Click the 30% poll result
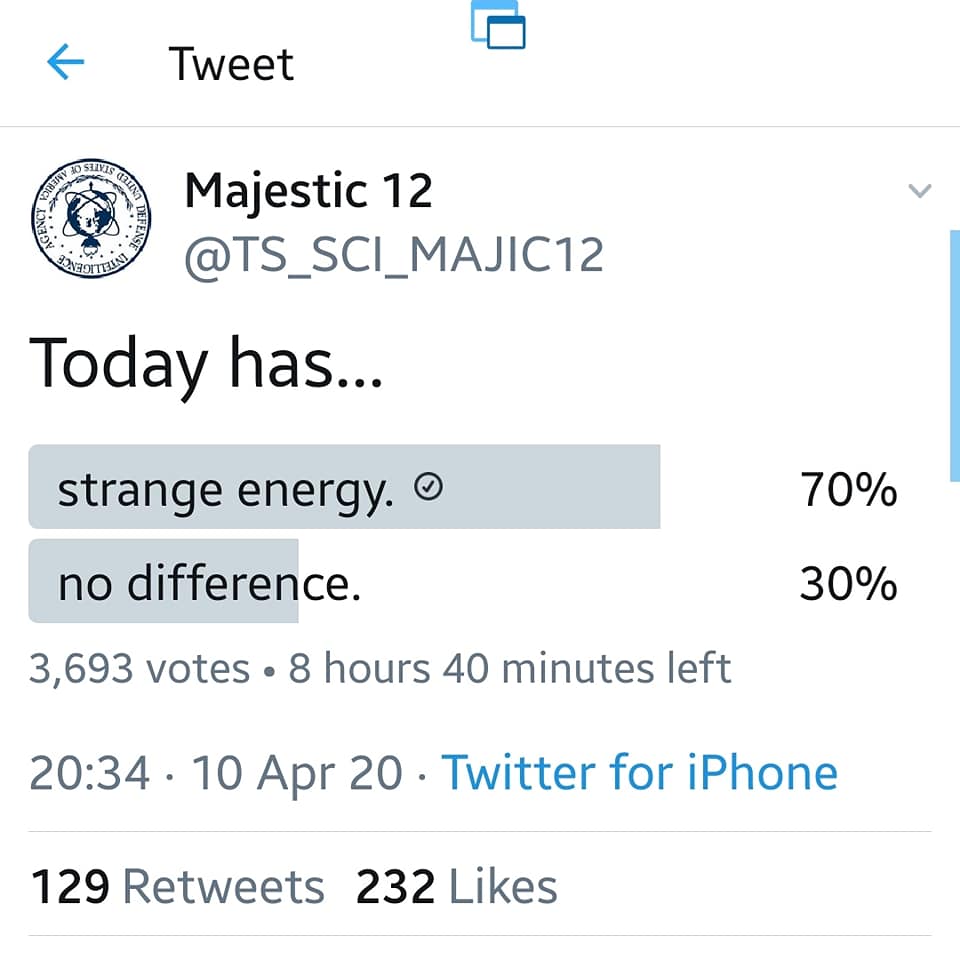The image size is (960, 960). coord(848,584)
